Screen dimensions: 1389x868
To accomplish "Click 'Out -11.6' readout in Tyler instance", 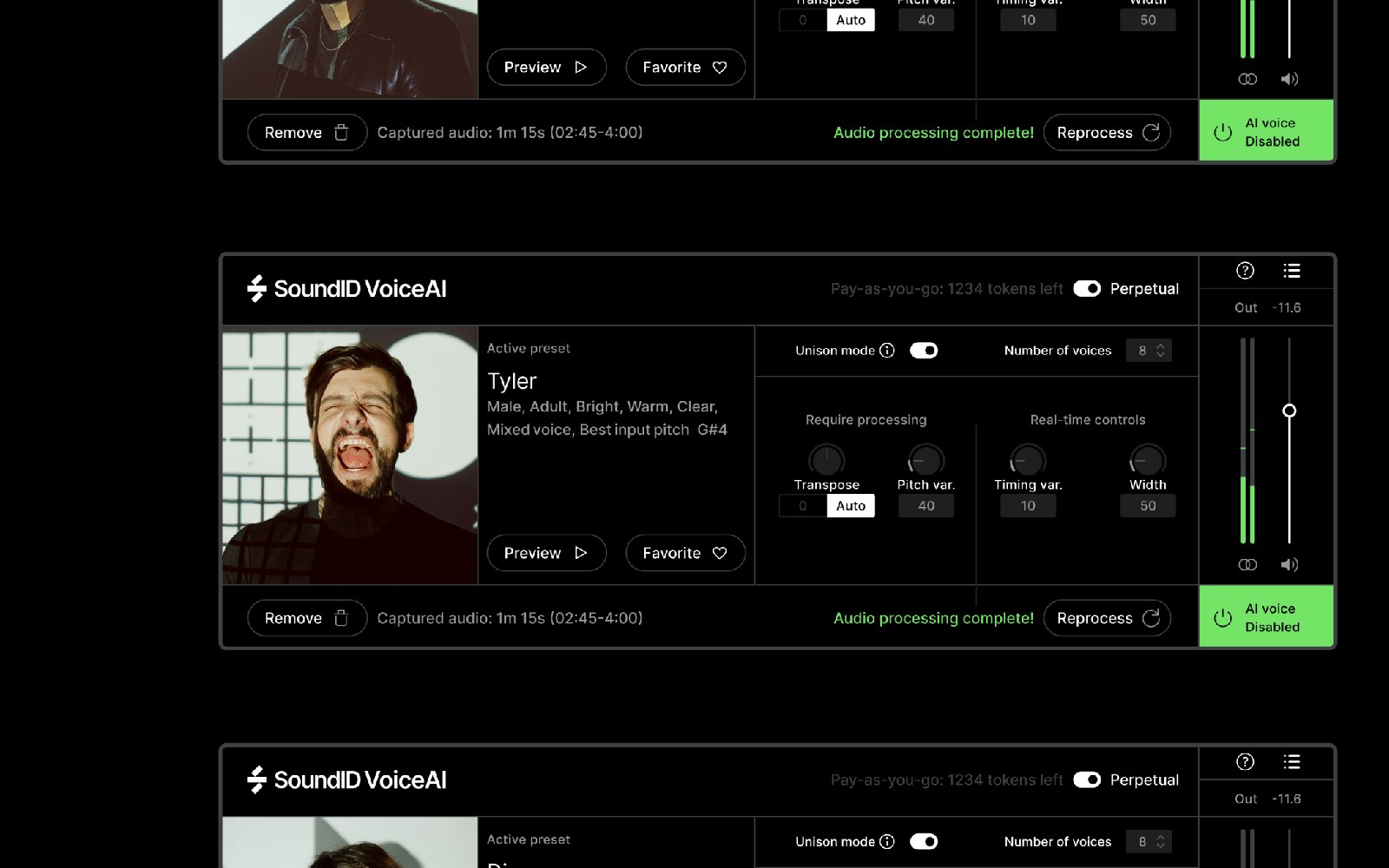I will click(1267, 307).
